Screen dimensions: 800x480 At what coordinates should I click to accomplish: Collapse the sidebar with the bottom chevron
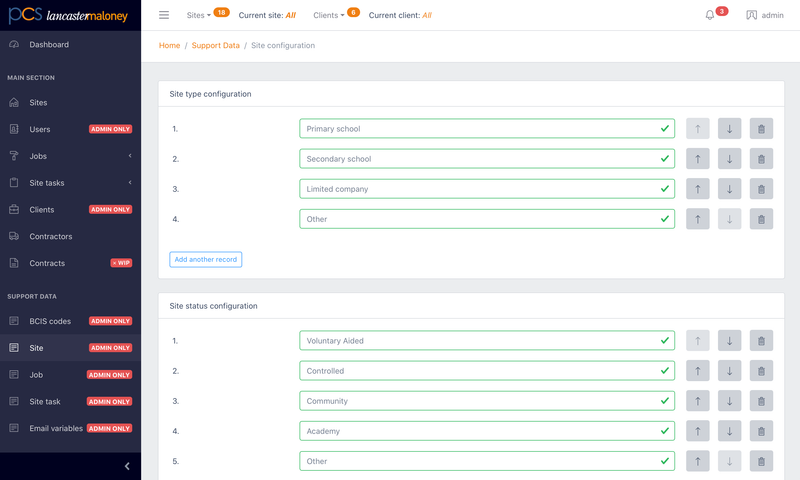point(127,466)
